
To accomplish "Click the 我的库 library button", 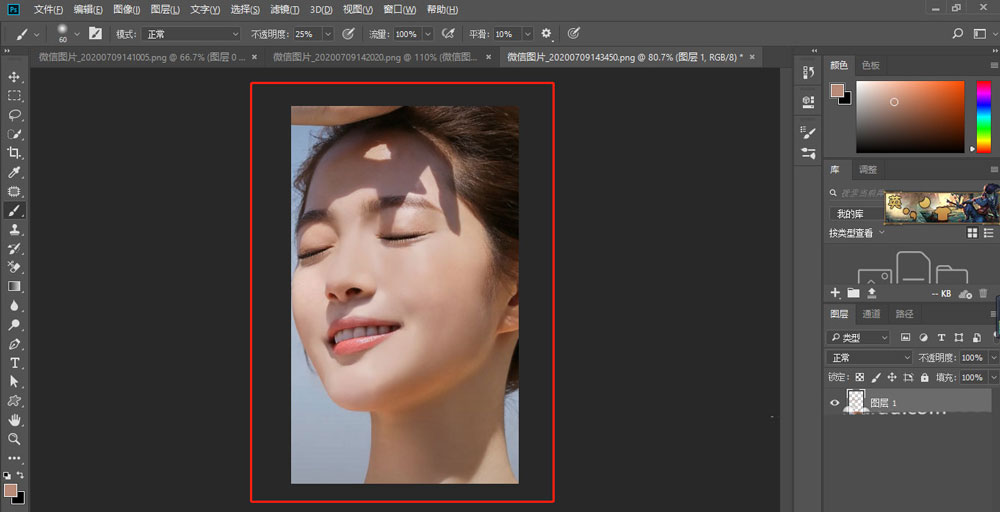I will (x=851, y=214).
